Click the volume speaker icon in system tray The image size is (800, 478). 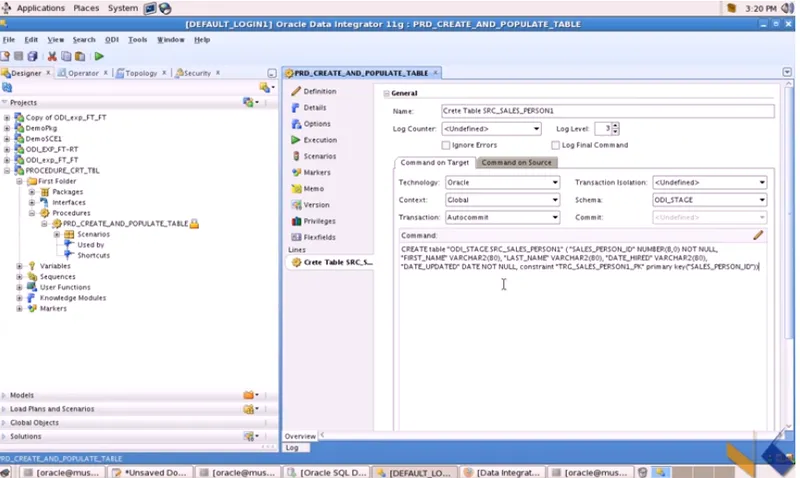tap(787, 8)
